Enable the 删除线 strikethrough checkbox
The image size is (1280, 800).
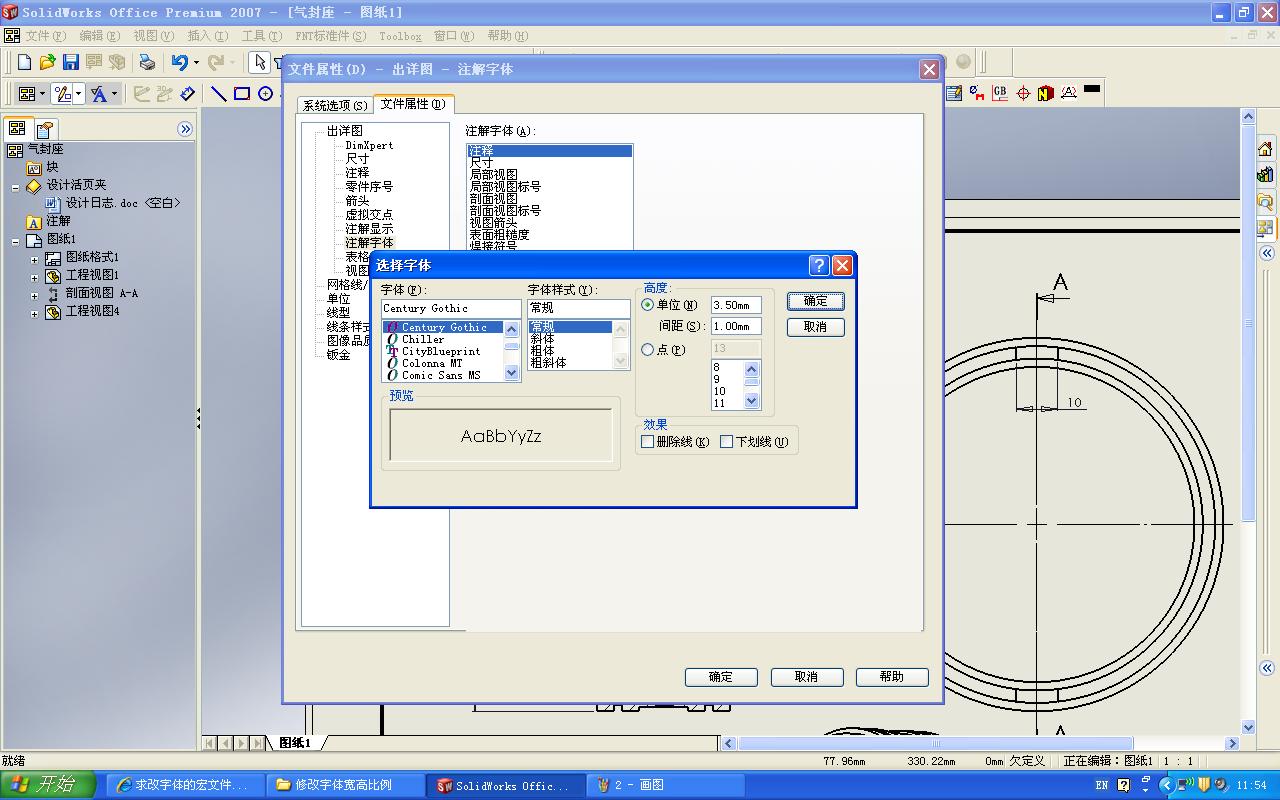[648, 441]
